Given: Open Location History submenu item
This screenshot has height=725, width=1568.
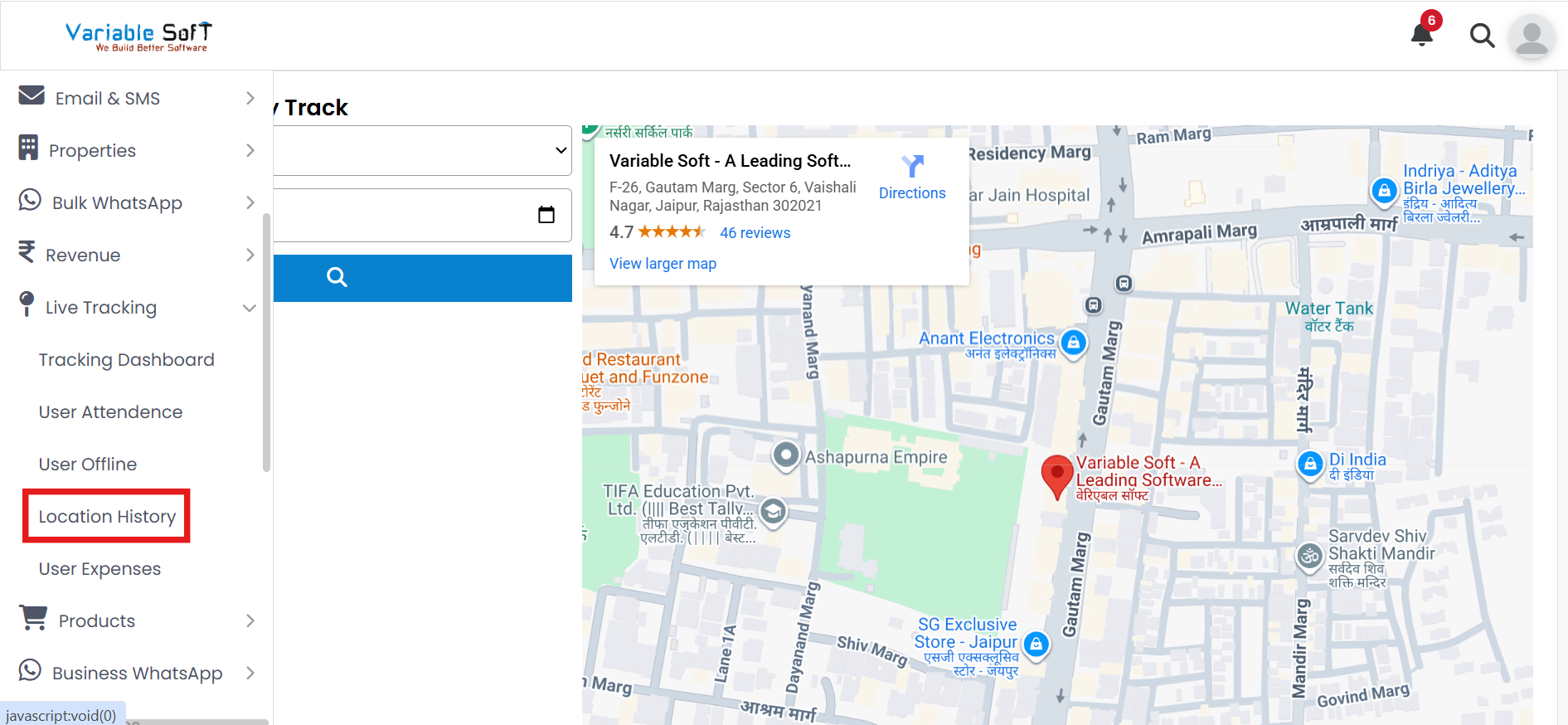Looking at the screenshot, I should [x=107, y=517].
